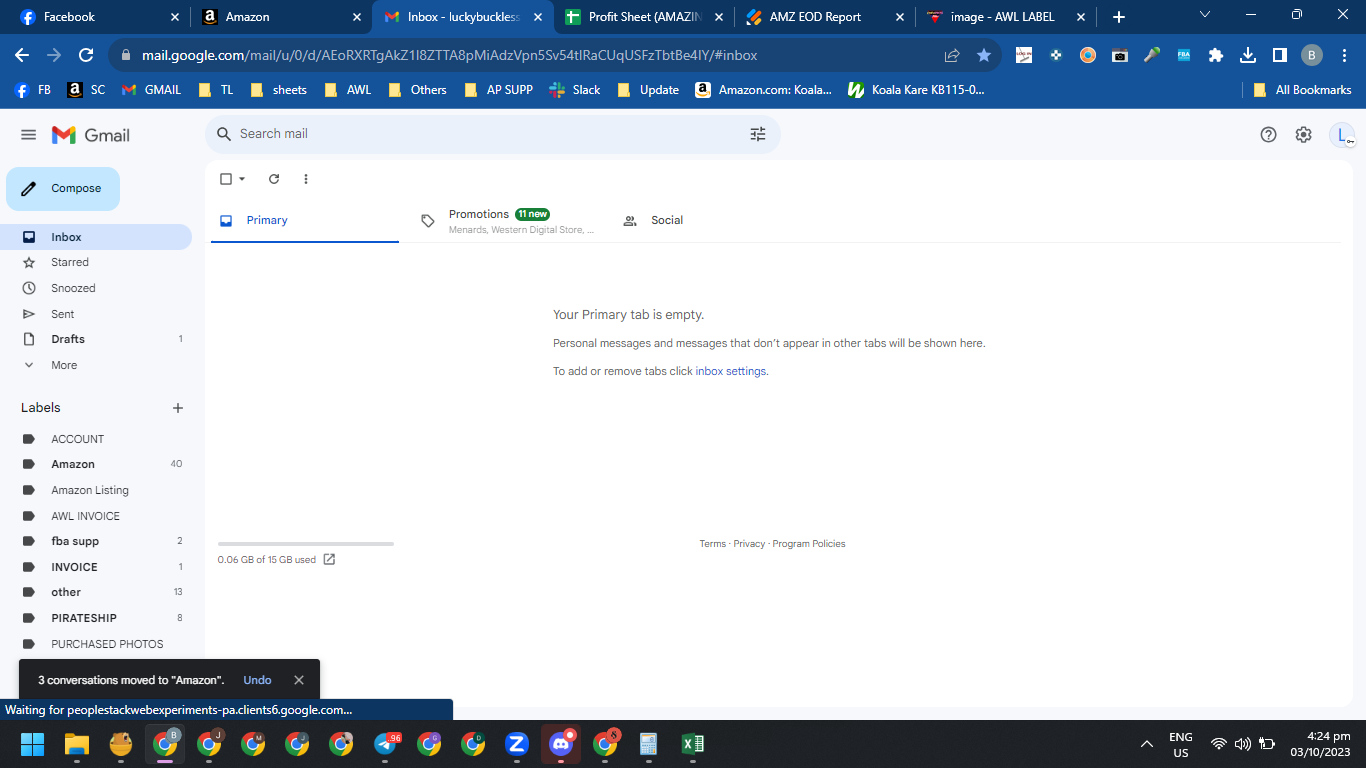Open All Bookmarks folder
This screenshot has height=768, width=1366.
tap(1302, 90)
